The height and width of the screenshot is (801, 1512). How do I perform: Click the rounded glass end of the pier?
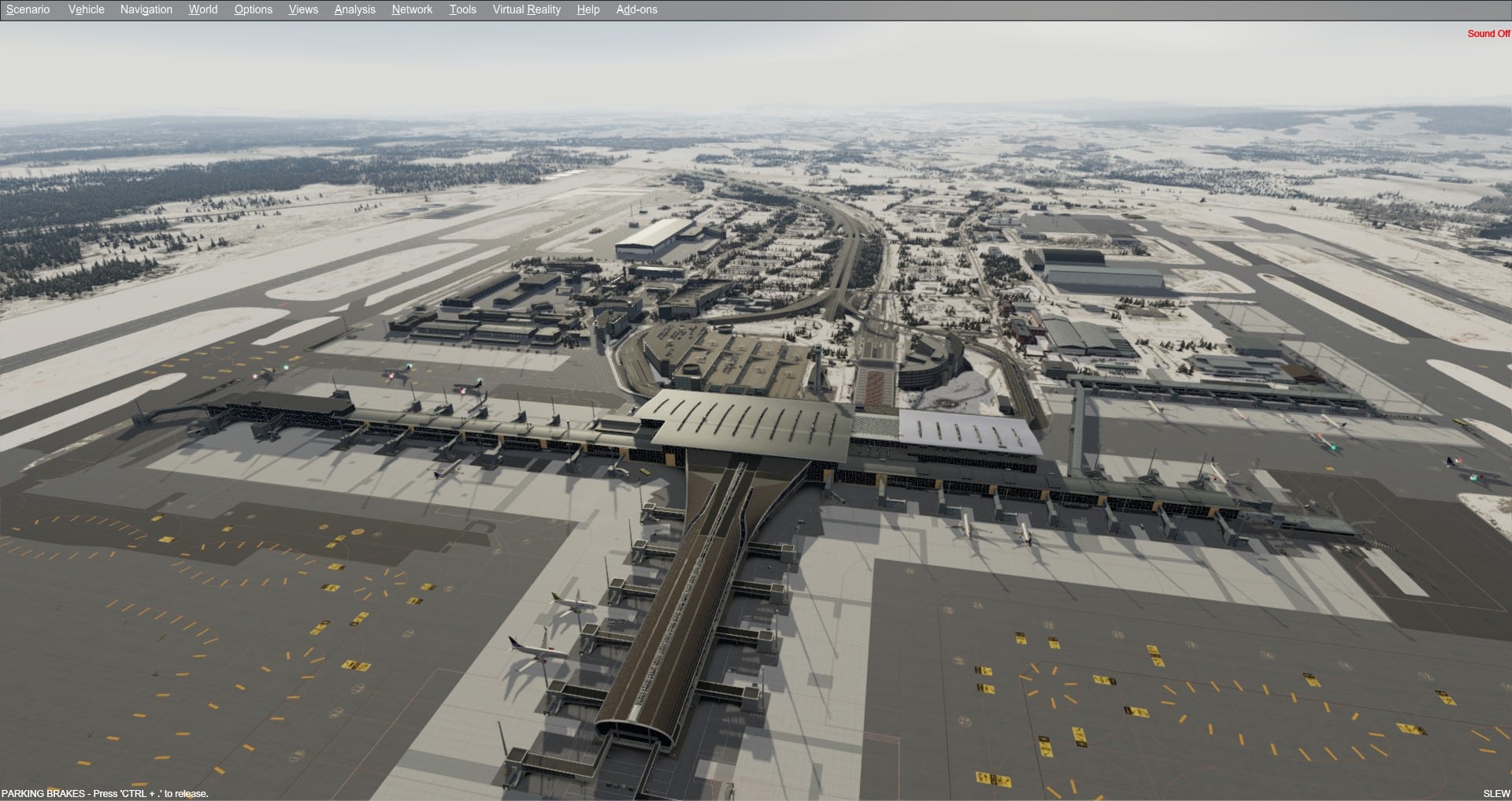(x=635, y=729)
